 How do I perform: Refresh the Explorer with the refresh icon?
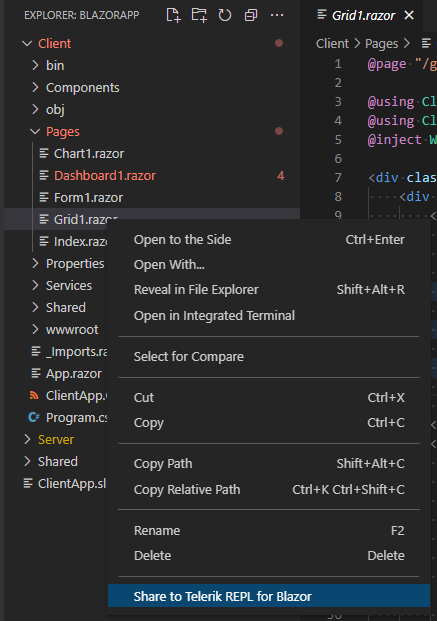pos(225,15)
